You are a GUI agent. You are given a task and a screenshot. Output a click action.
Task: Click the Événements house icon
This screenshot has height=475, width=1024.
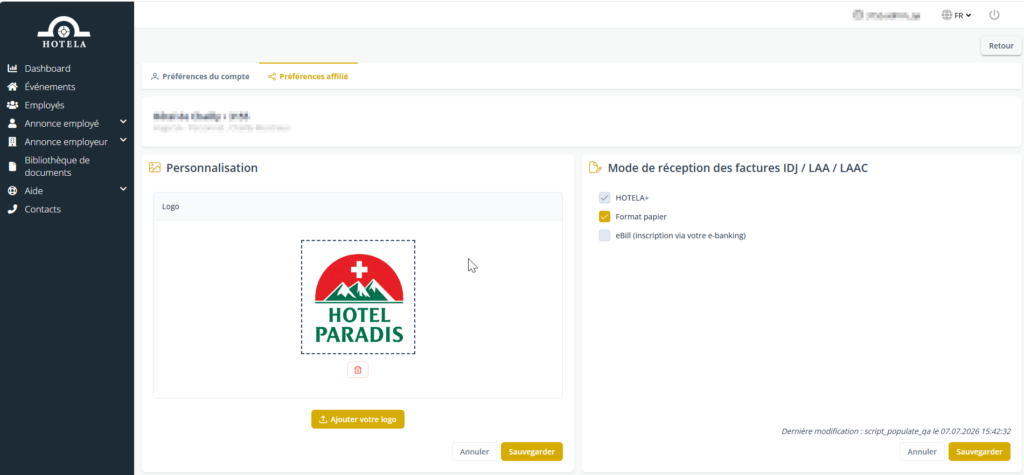point(12,87)
